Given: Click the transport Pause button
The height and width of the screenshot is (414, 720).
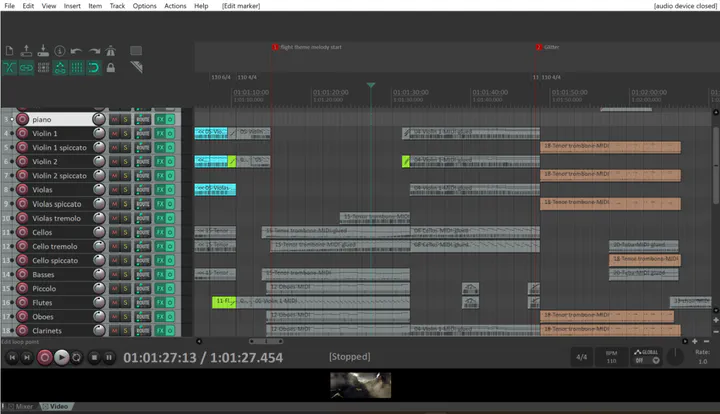Looking at the screenshot, I should pos(109,357).
